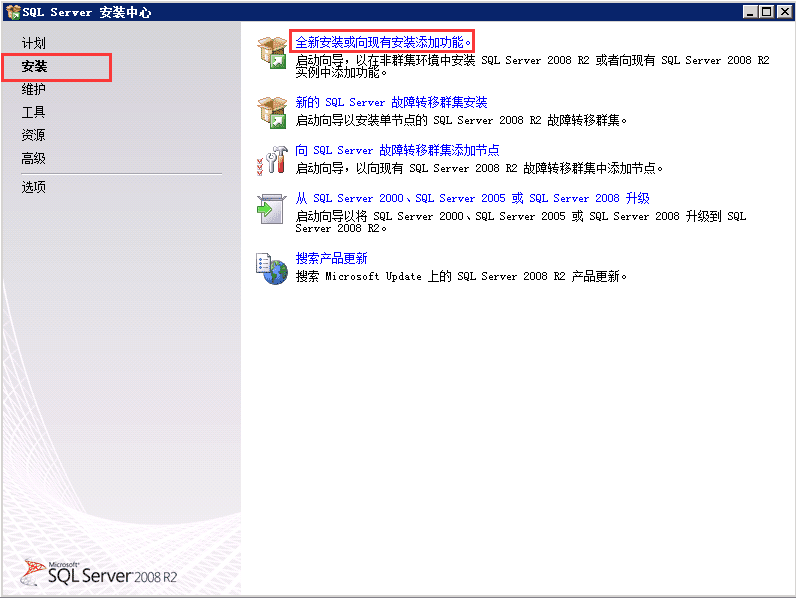Click the 全新安装或向现有安装添加功能 link
This screenshot has width=796, height=598.
[x=383, y=42]
